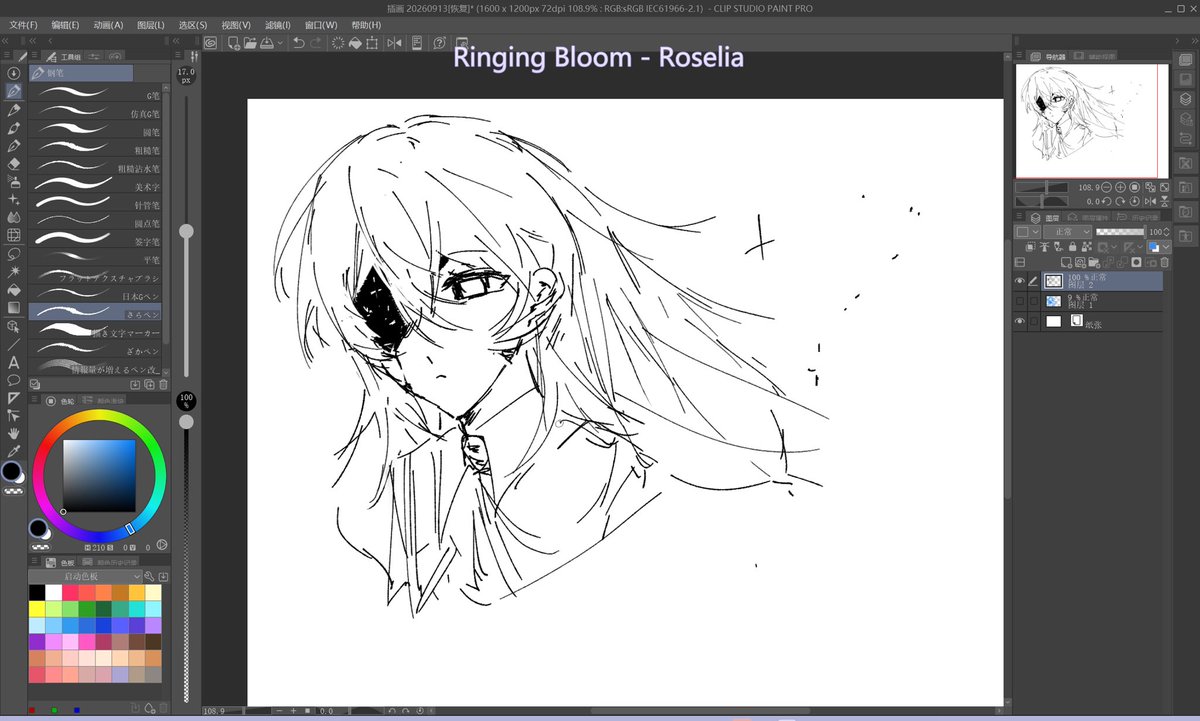Toggle lock layer icon in Layer panel
The height and width of the screenshot is (721, 1200).
[1072, 247]
